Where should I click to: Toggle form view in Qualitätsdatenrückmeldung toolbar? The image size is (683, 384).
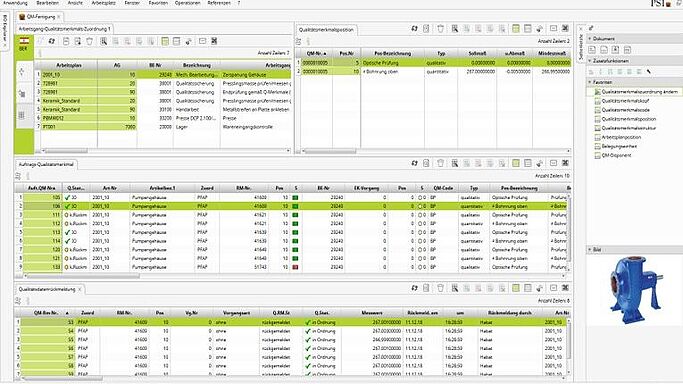527,288
